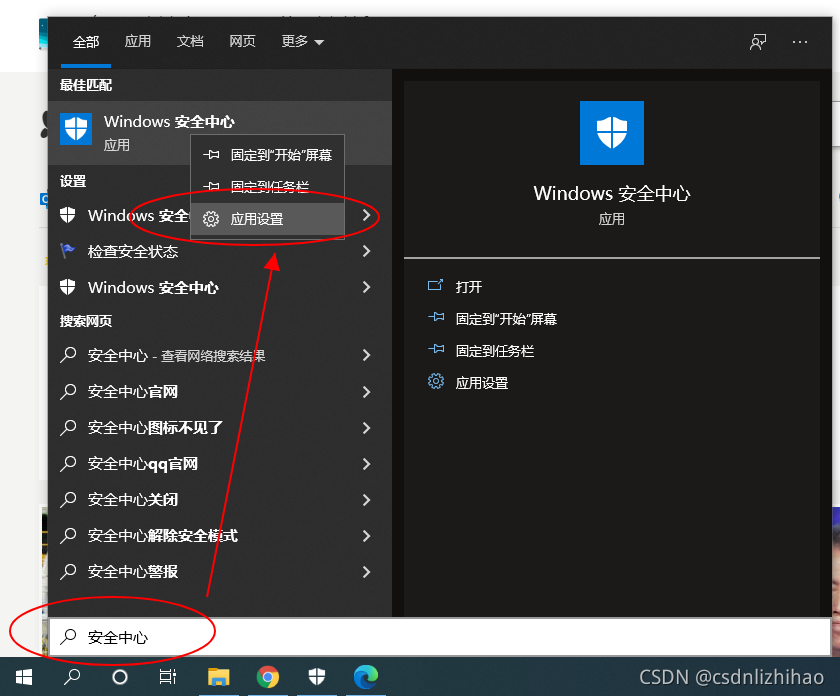Open the Windows 安全中心 best match result

pyautogui.click(x=220, y=132)
